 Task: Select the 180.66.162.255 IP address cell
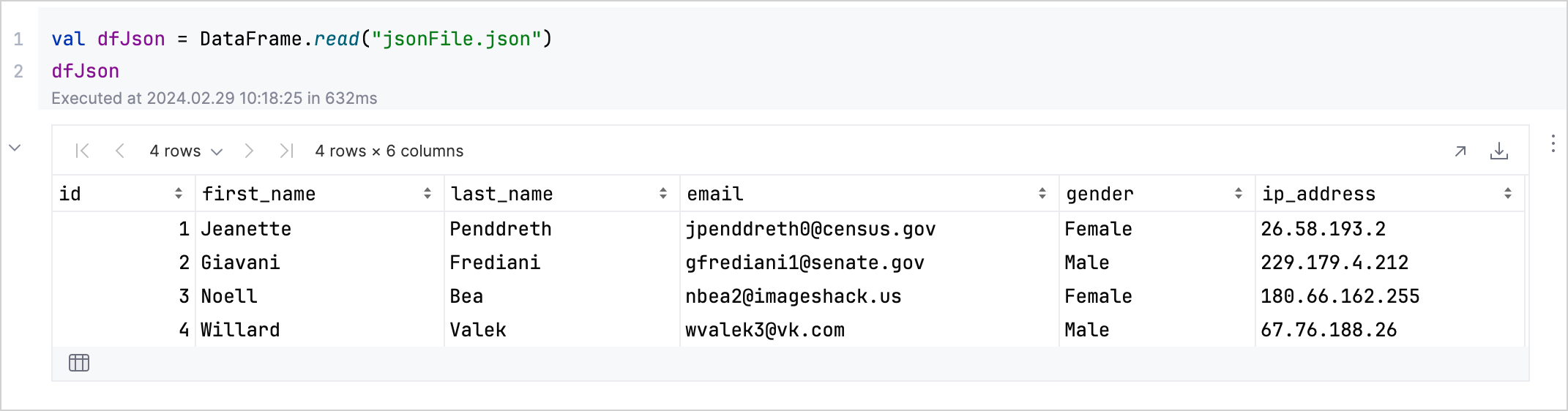pos(1340,297)
